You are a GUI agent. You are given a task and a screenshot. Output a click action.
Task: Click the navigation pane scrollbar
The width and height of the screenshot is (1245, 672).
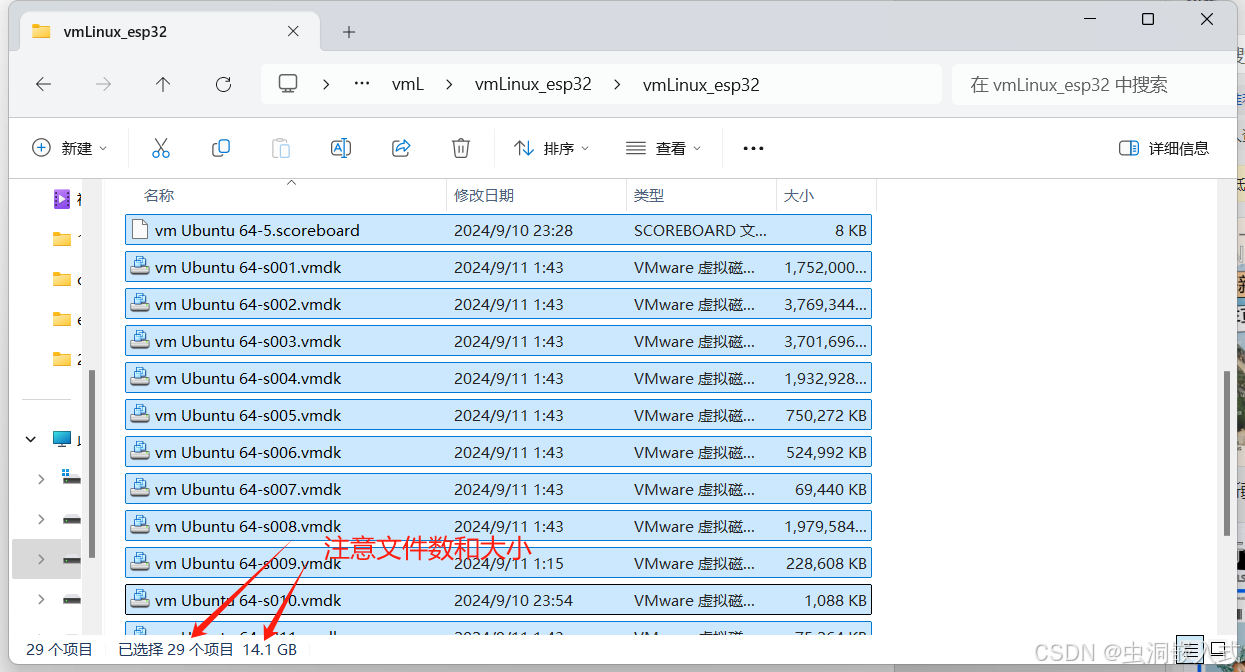click(x=91, y=463)
